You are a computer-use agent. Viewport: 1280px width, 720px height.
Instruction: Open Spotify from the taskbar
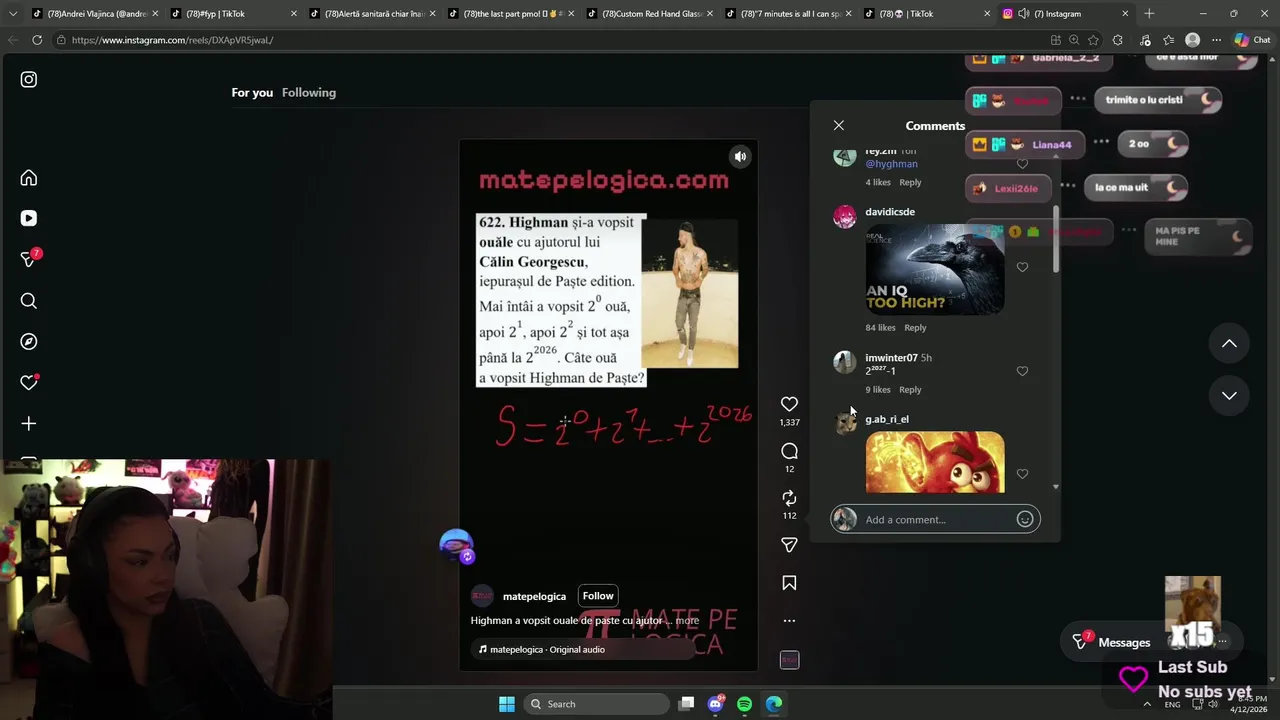pyautogui.click(x=744, y=704)
